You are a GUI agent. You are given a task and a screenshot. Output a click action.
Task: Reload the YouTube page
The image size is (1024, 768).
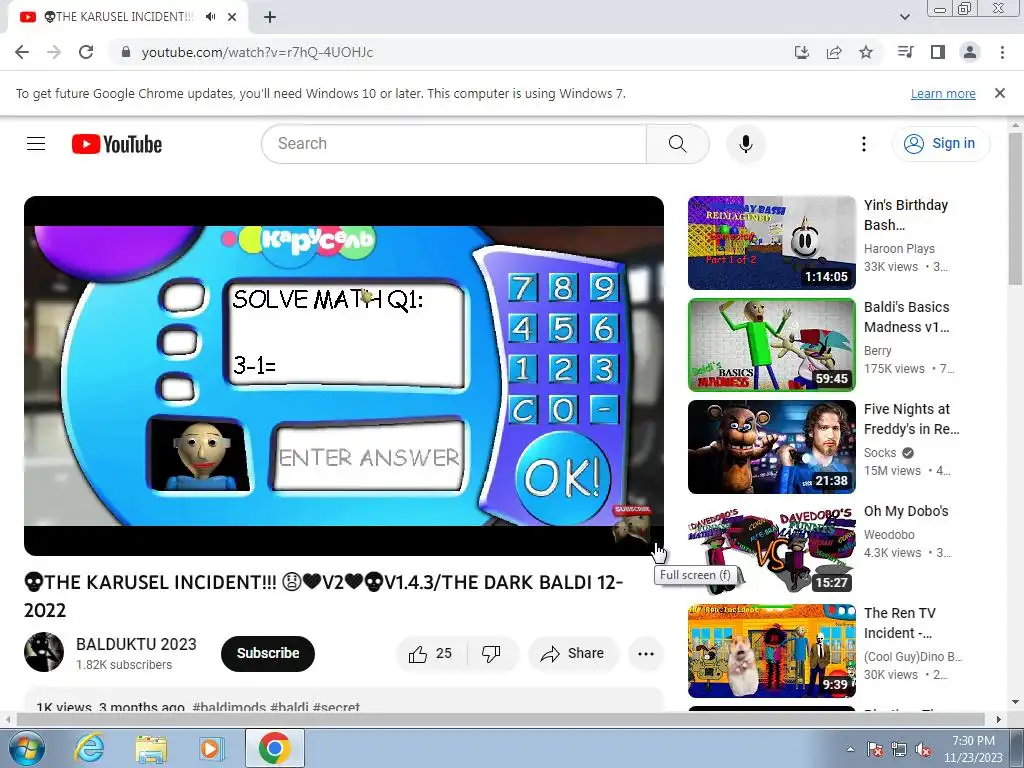(86, 52)
